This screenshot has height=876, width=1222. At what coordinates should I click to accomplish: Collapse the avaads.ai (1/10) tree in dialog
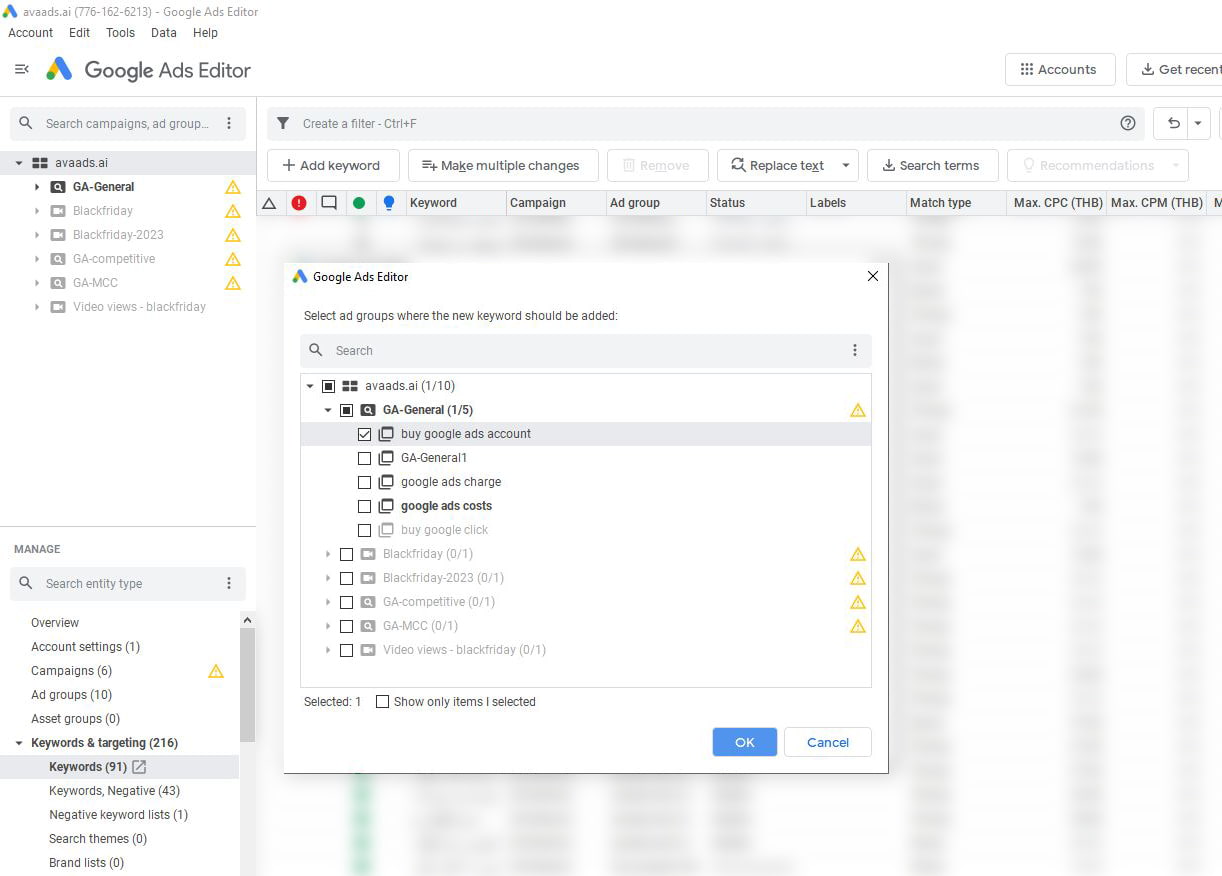[x=310, y=386]
